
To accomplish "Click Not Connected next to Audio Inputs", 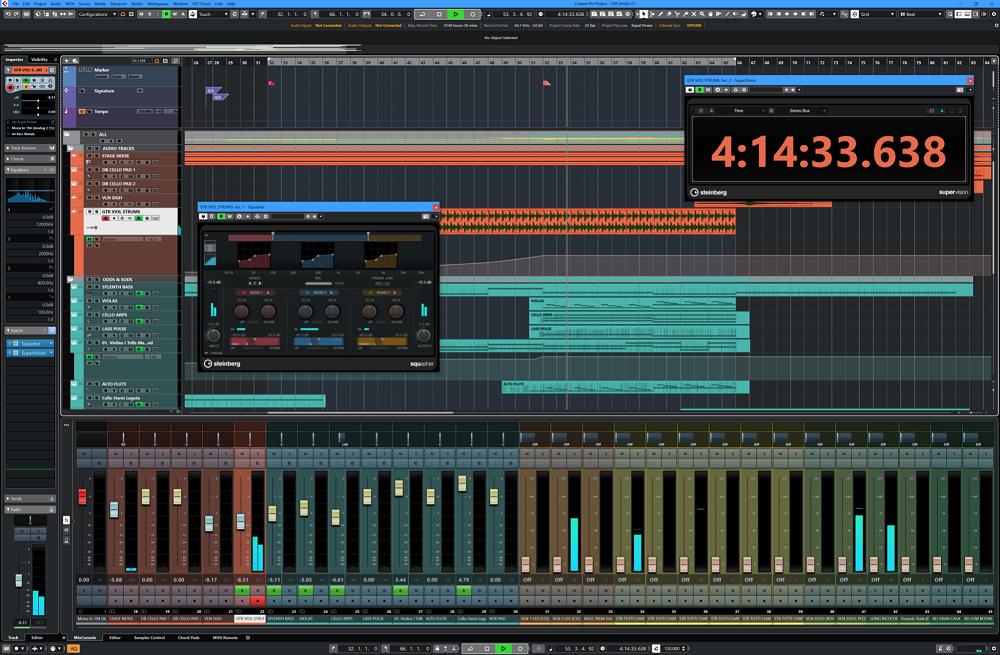I will point(324,26).
